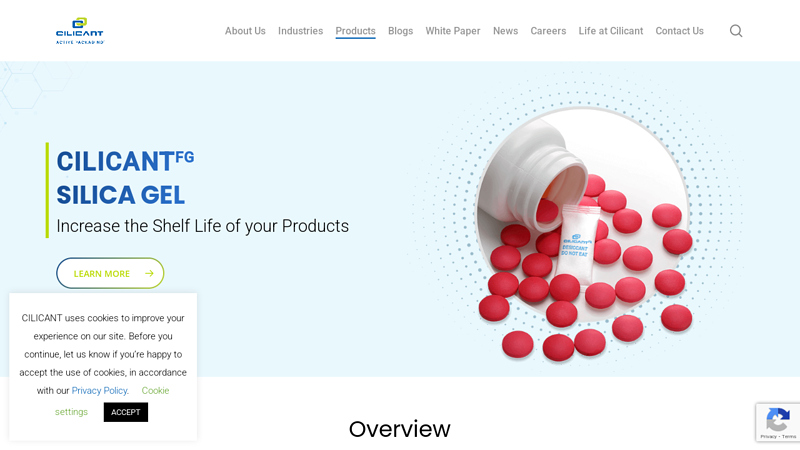Open the Privacy Policy link
This screenshot has height=450, width=800.
tap(99, 391)
